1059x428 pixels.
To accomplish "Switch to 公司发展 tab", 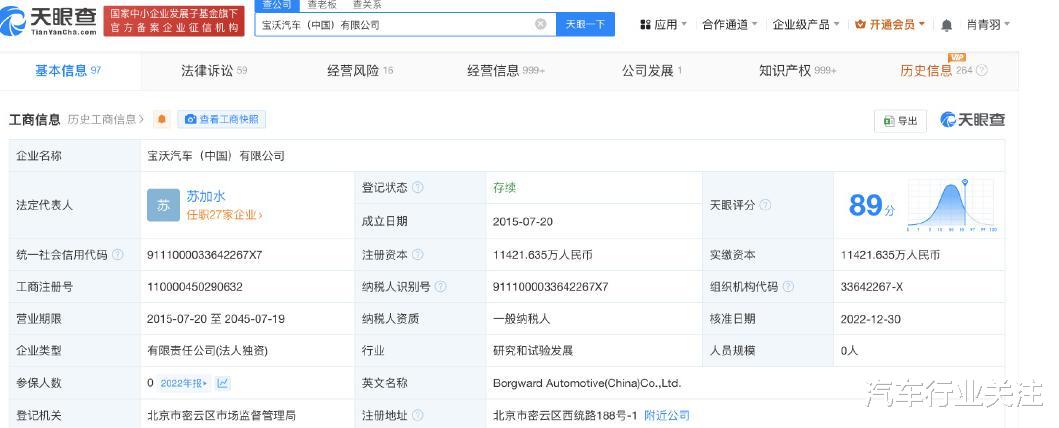I will click(x=652, y=70).
